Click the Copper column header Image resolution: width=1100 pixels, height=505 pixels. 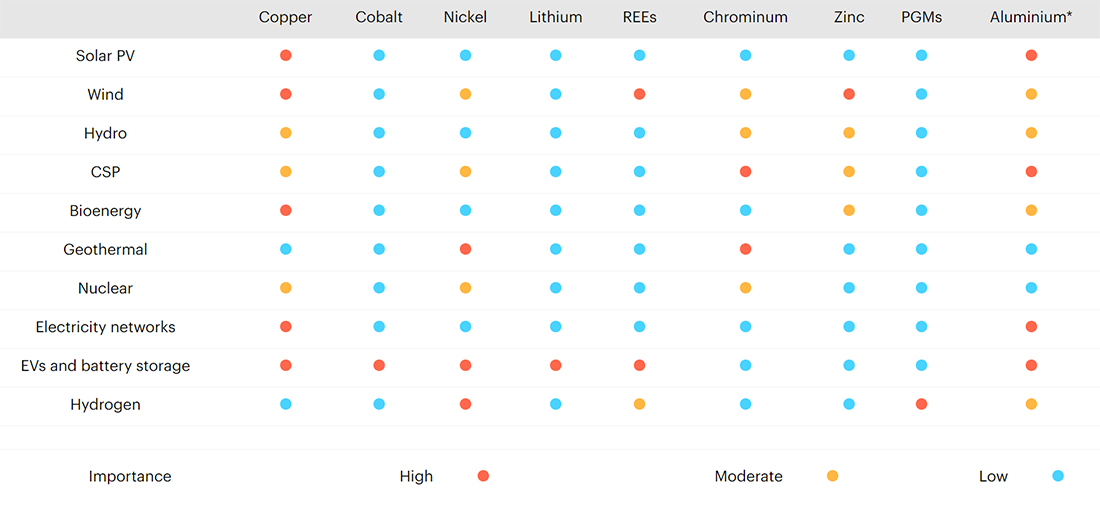[x=286, y=18]
